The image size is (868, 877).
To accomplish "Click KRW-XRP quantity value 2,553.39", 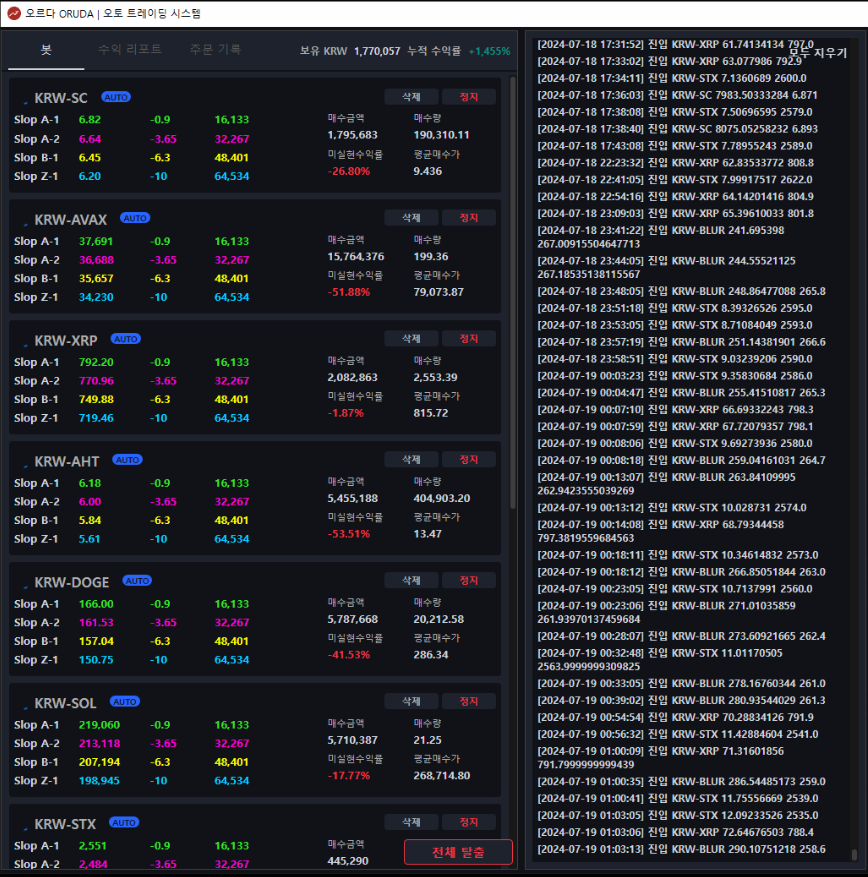I will pos(435,377).
